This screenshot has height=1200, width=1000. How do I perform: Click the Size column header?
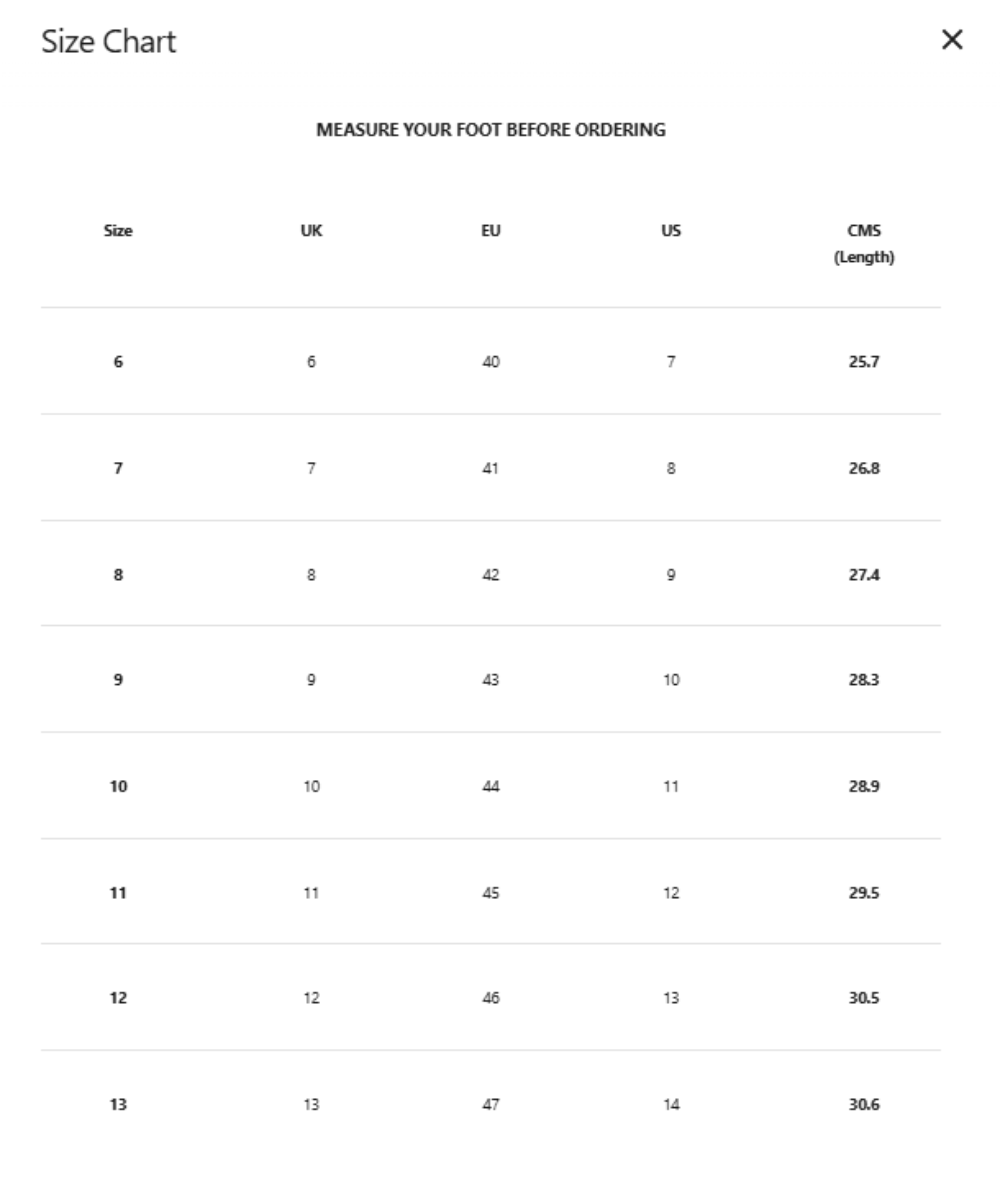pos(118,231)
